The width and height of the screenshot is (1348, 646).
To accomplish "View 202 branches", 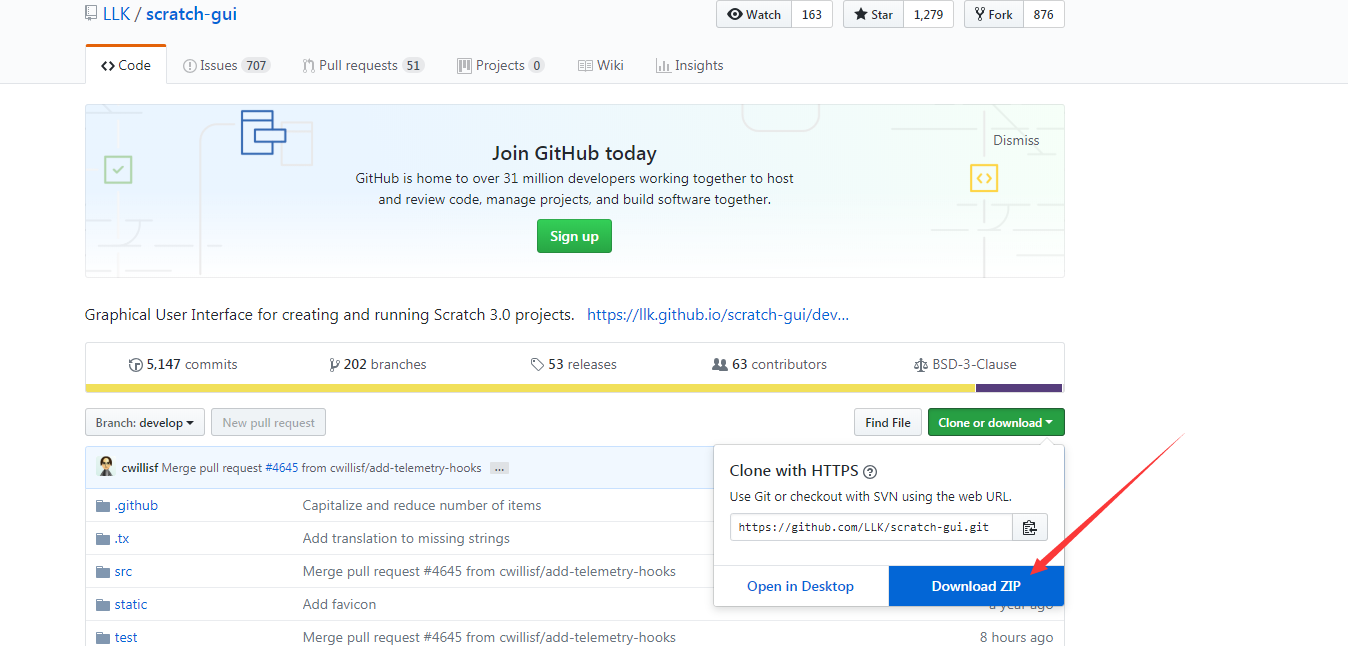I will tap(378, 364).
